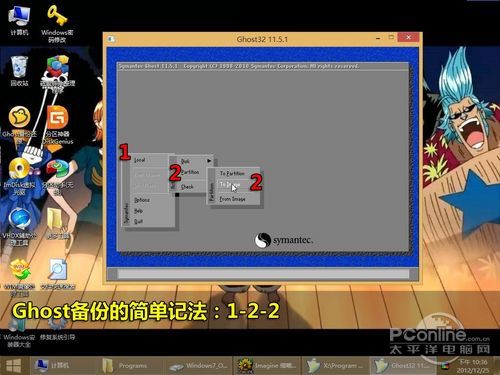Switch to the Programs taskbar window

point(131,366)
